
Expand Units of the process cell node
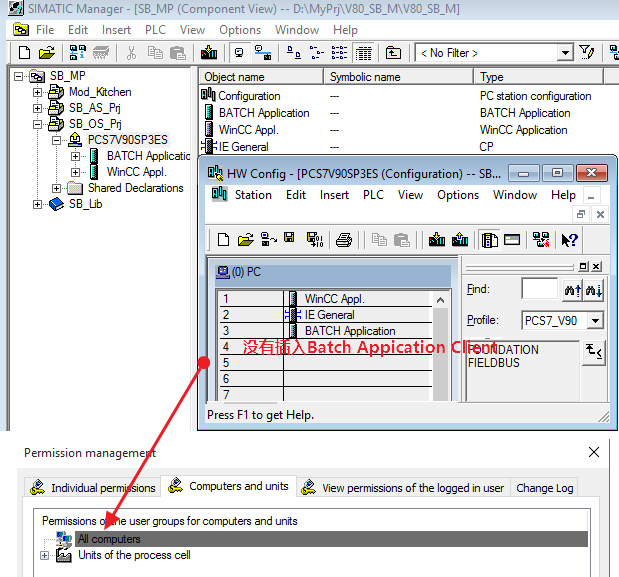(45, 555)
